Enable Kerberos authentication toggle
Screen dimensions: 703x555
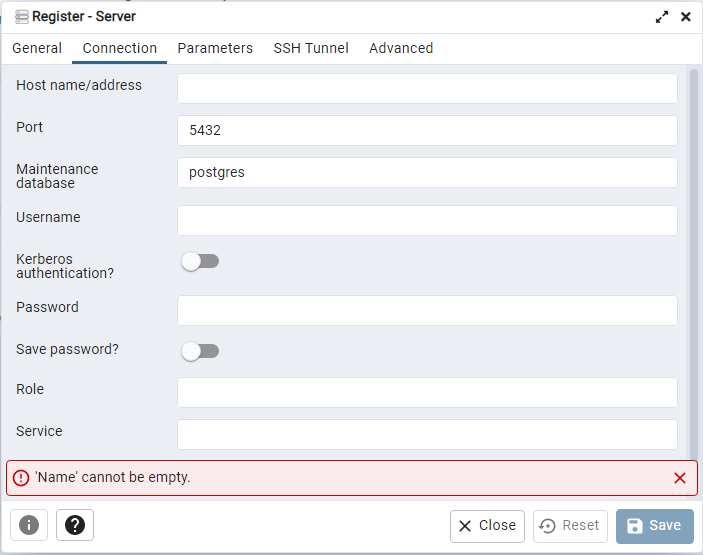click(200, 261)
